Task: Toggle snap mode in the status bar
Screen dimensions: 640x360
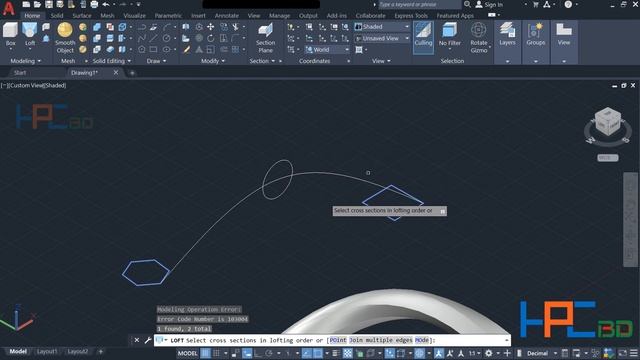Action: [x=216, y=353]
